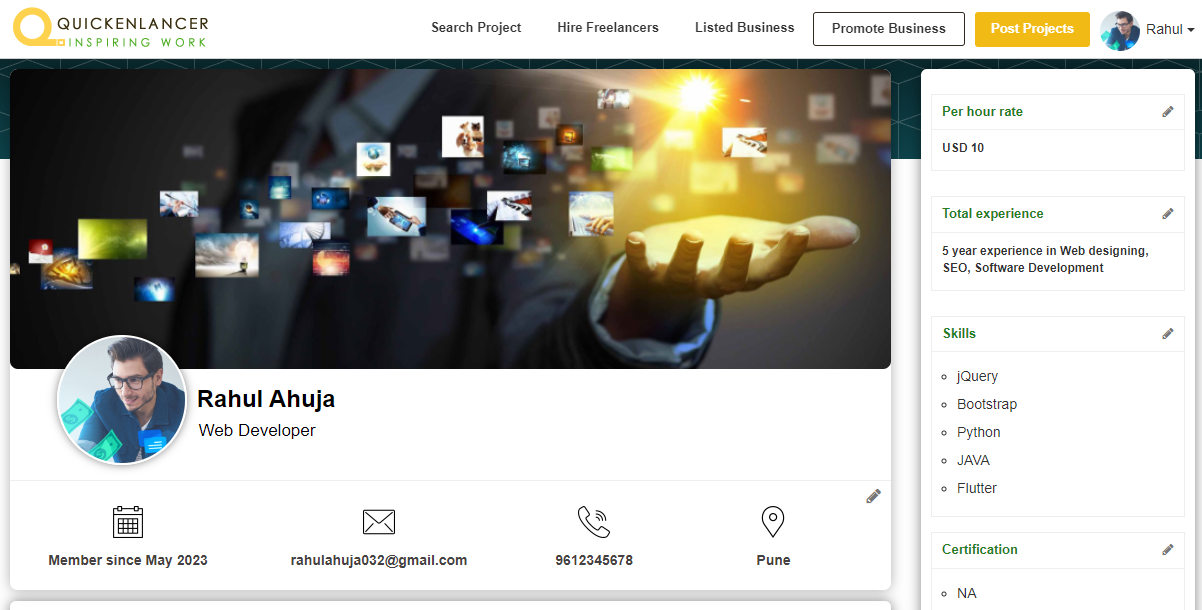The image size is (1202, 610).
Task: Open the Quickenlancer logo home link
Action: (x=111, y=29)
